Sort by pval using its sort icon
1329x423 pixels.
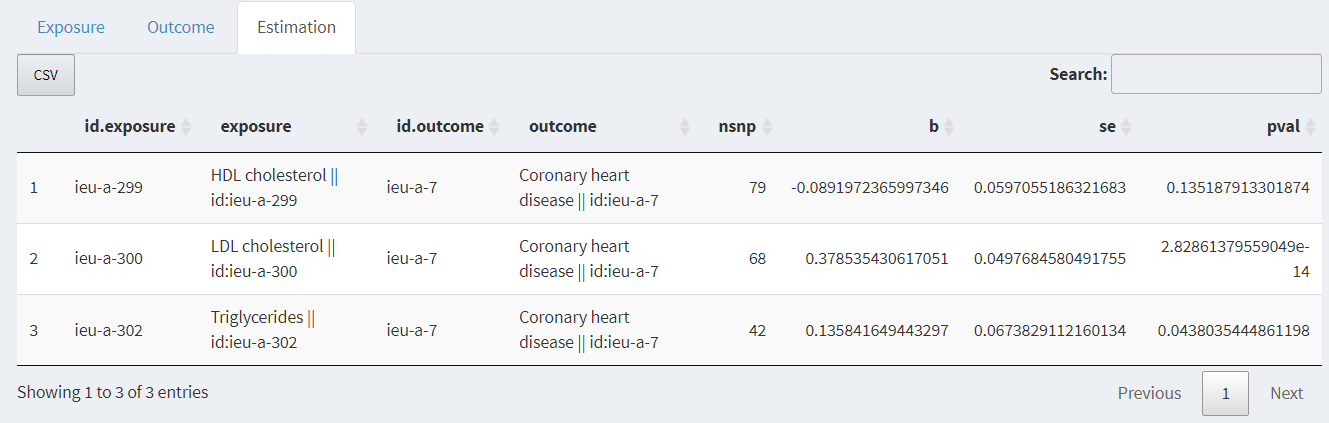pyautogui.click(x=1310, y=127)
